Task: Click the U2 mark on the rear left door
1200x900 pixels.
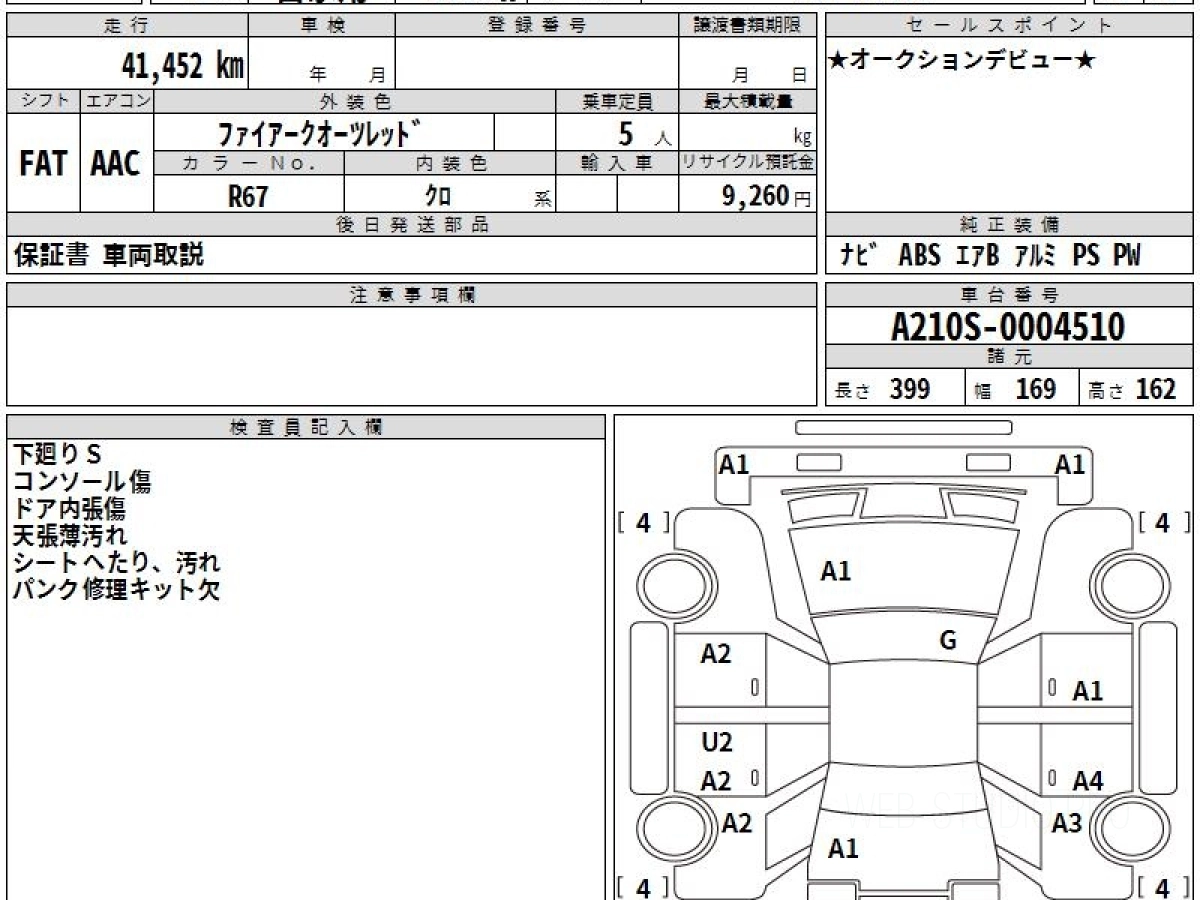Action: click(717, 742)
